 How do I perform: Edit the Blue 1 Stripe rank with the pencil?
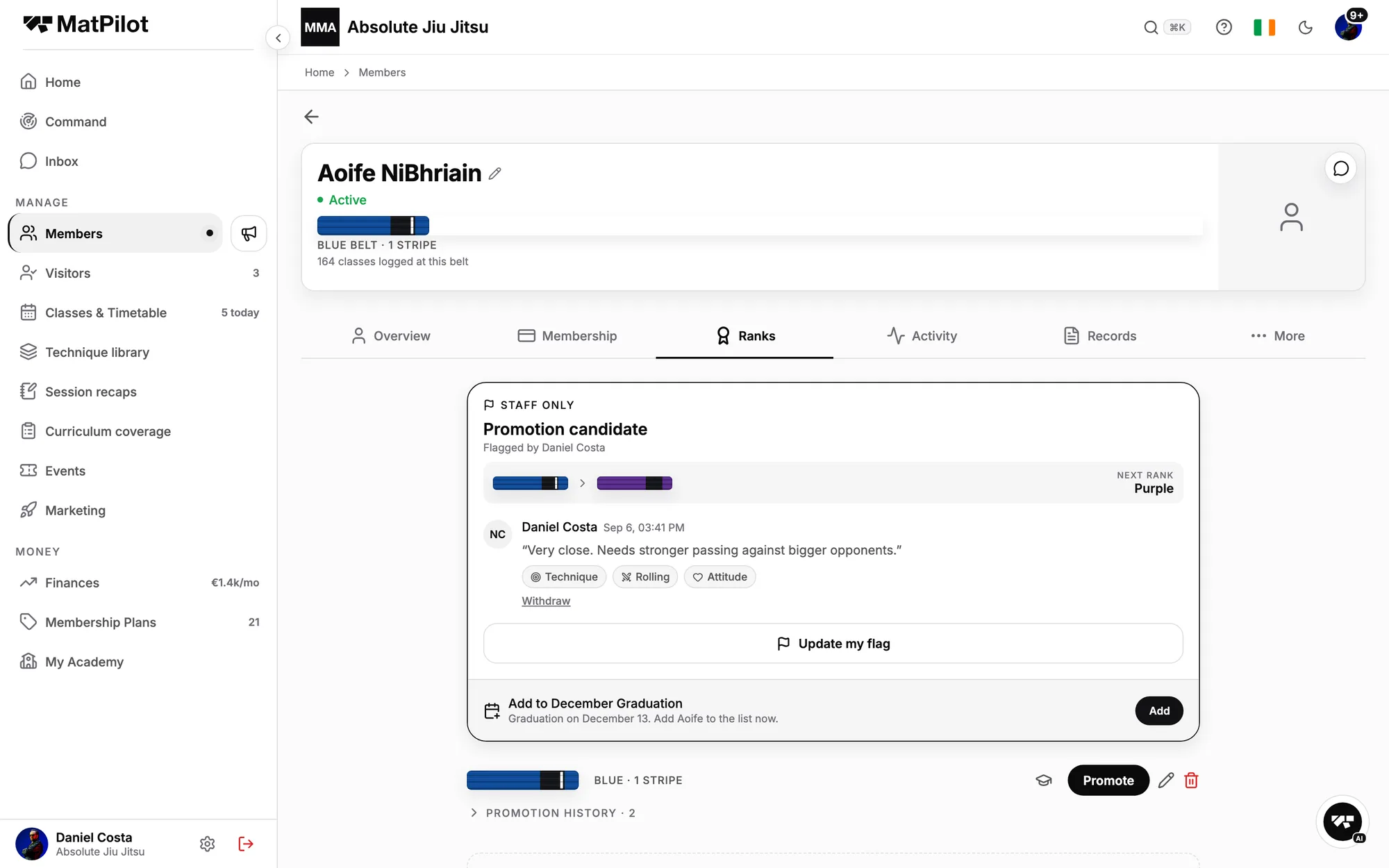click(x=1166, y=781)
